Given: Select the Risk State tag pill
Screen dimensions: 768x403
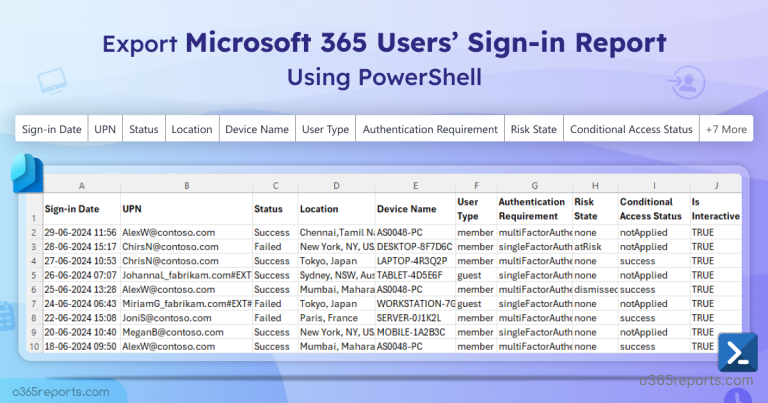Looking at the screenshot, I should pyautogui.click(x=534, y=129).
